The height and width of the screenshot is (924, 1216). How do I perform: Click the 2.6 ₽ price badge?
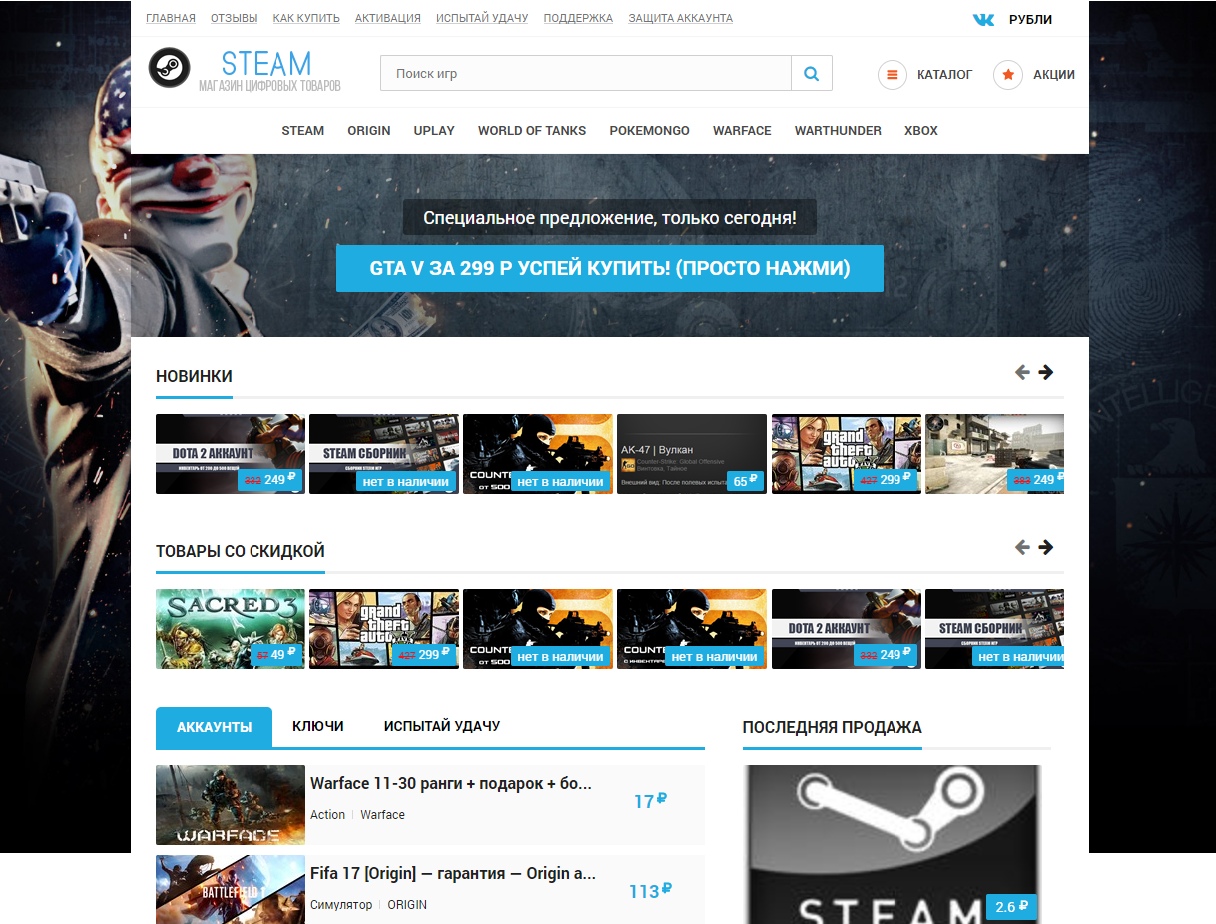1011,907
